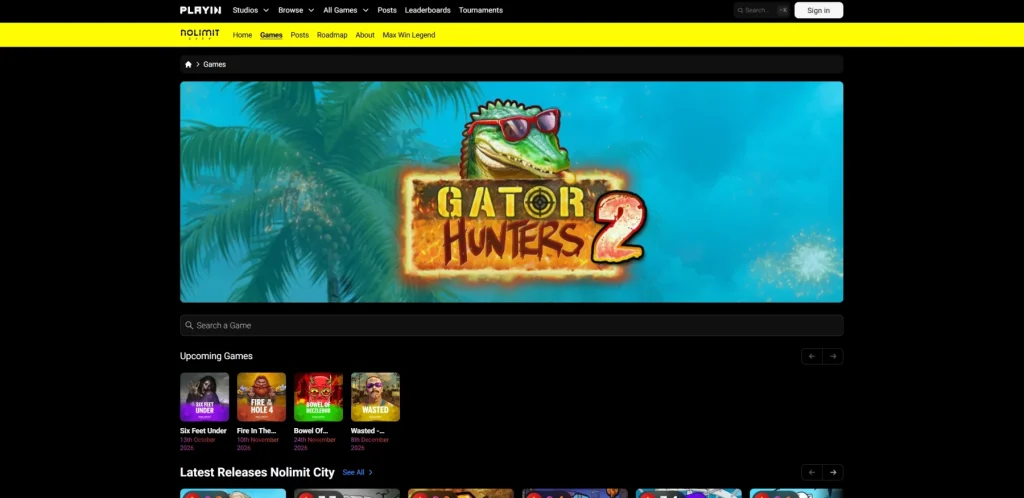Open Max Win Legend tab
1024x498 pixels.
409,35
